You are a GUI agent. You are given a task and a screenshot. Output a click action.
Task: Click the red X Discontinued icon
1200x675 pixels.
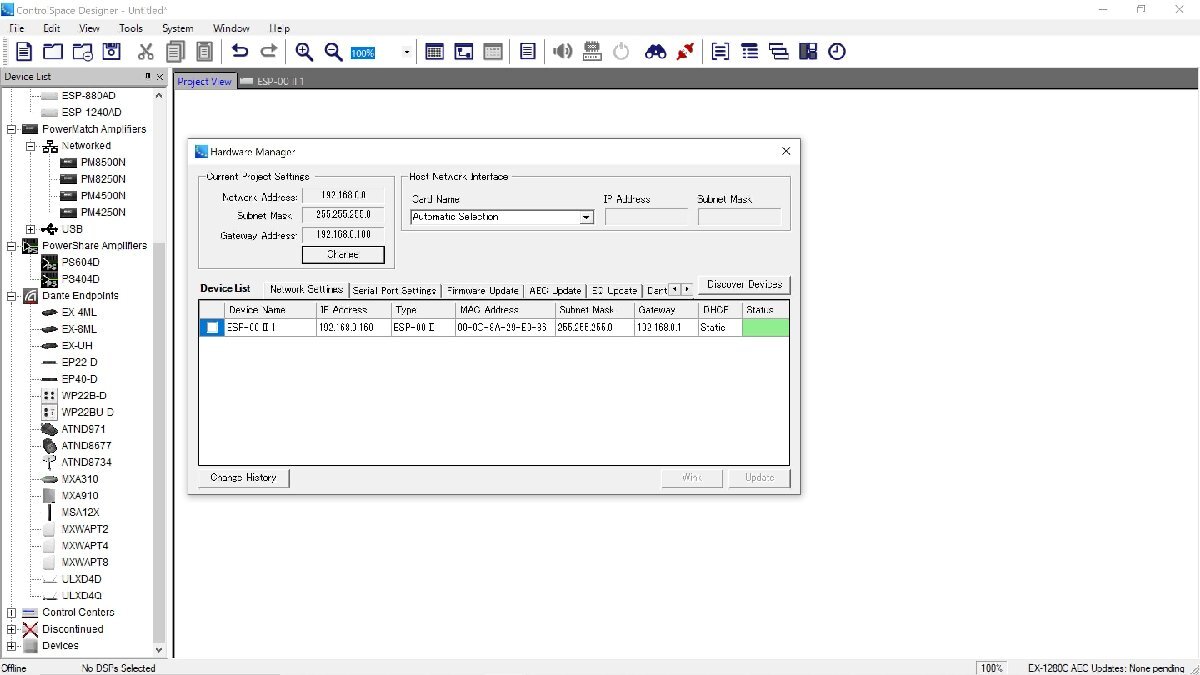pos(30,629)
